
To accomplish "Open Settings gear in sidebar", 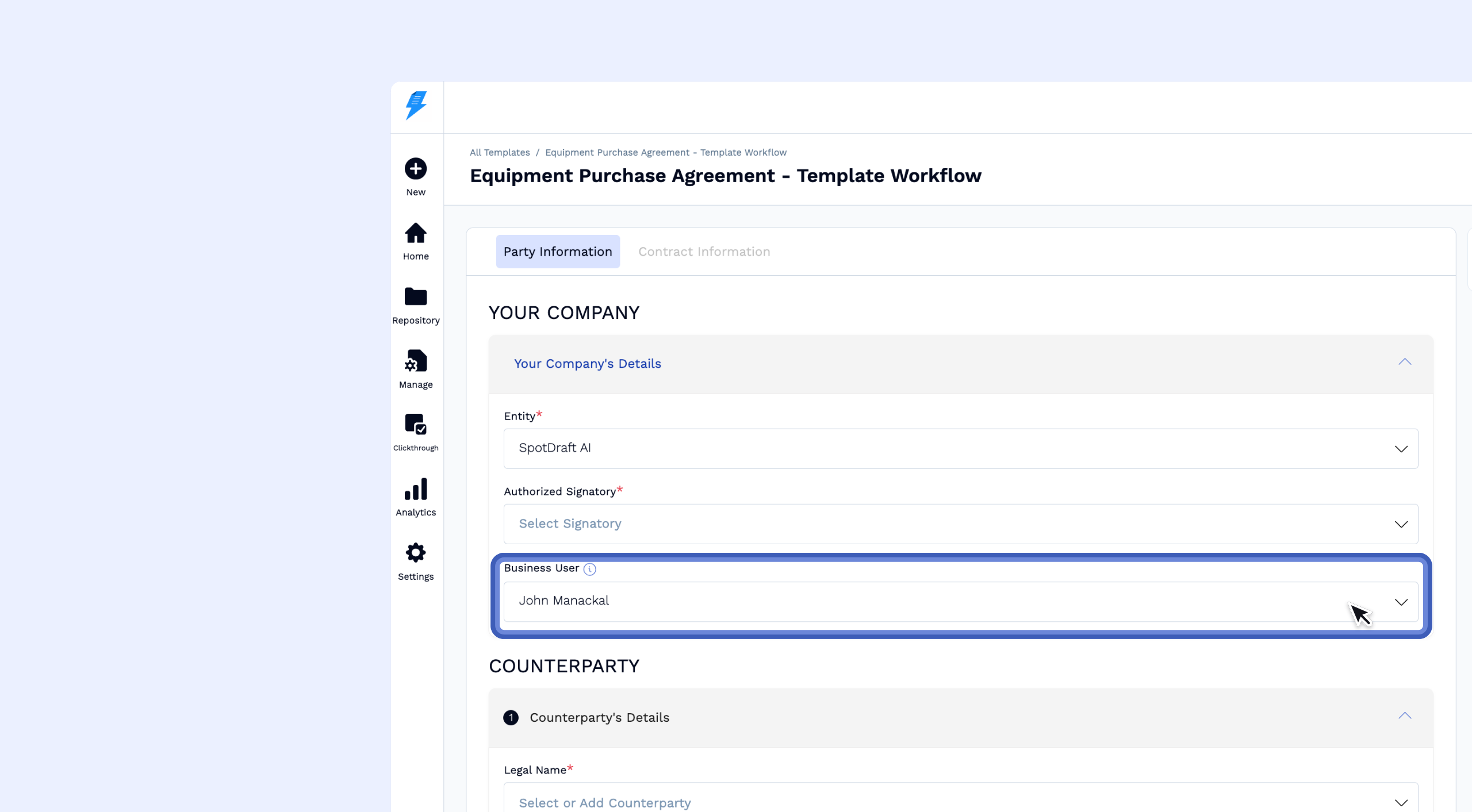I will [416, 553].
